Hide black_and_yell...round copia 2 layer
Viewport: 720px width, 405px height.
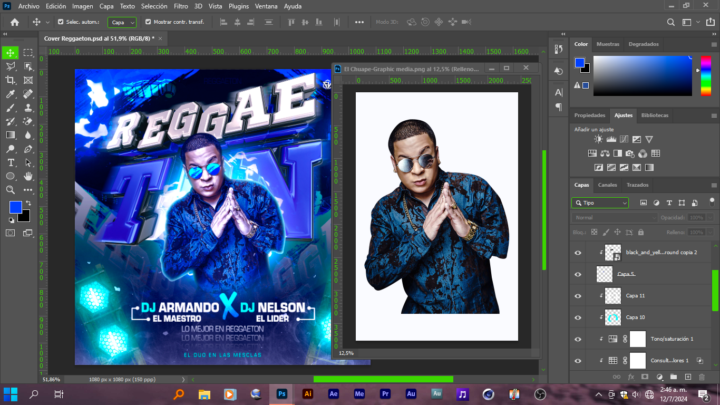(578, 253)
